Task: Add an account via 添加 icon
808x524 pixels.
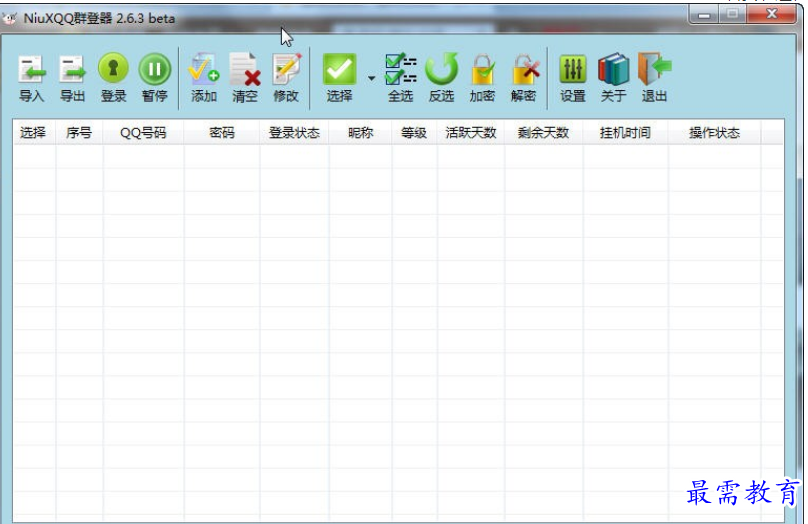Action: [204, 77]
